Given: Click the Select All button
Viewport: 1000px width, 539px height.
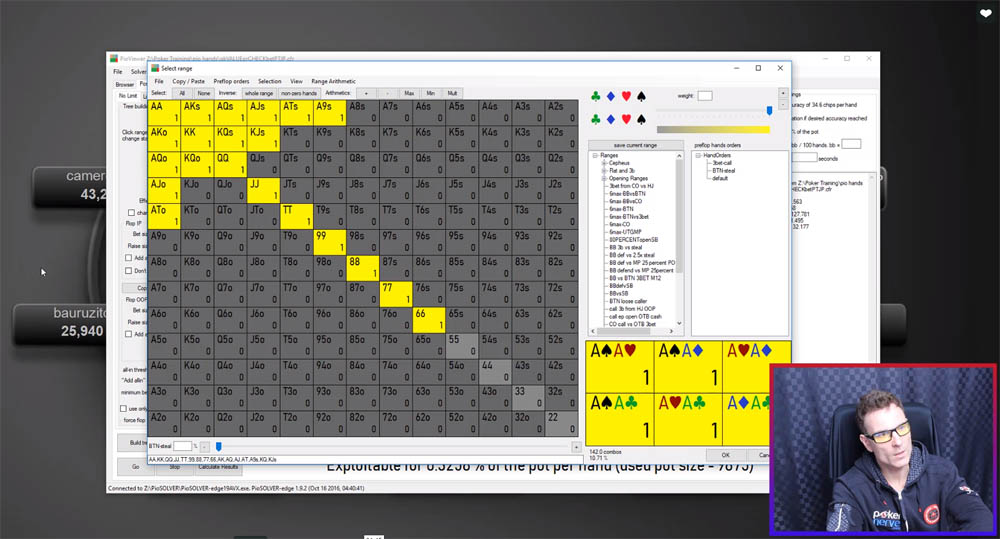Looking at the screenshot, I should coord(182,93).
